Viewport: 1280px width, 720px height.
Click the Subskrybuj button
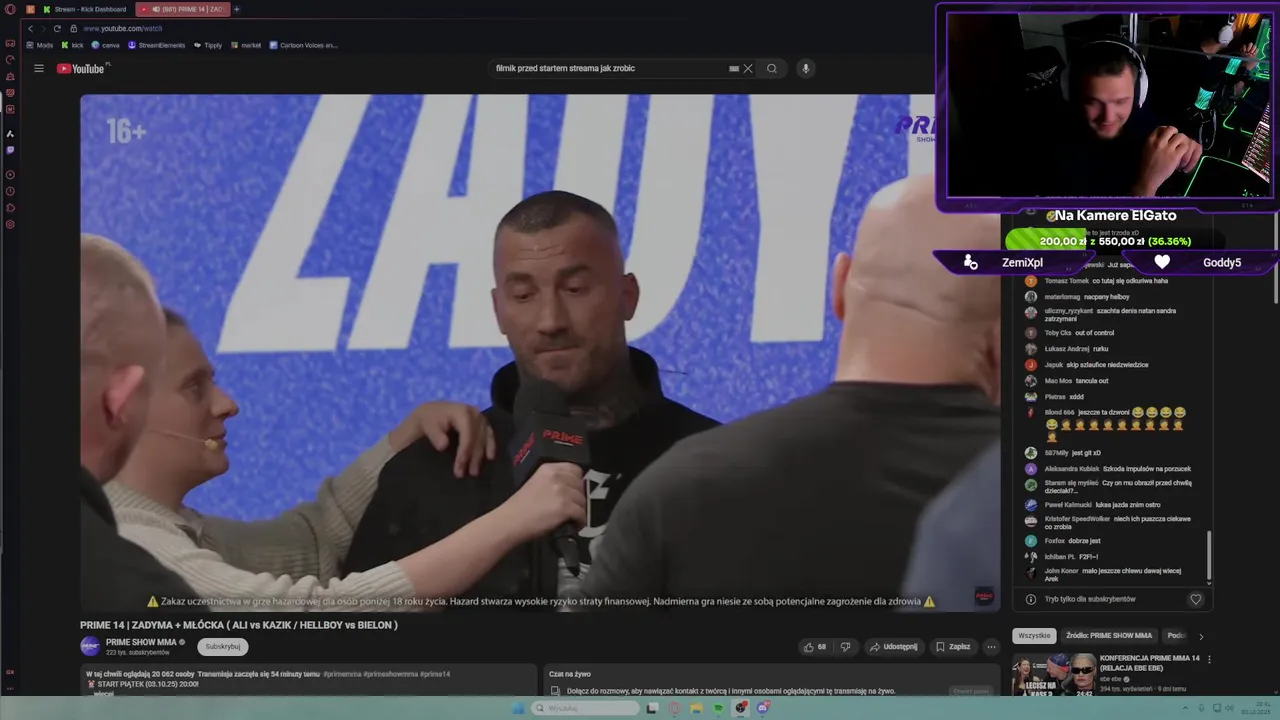[x=222, y=646]
